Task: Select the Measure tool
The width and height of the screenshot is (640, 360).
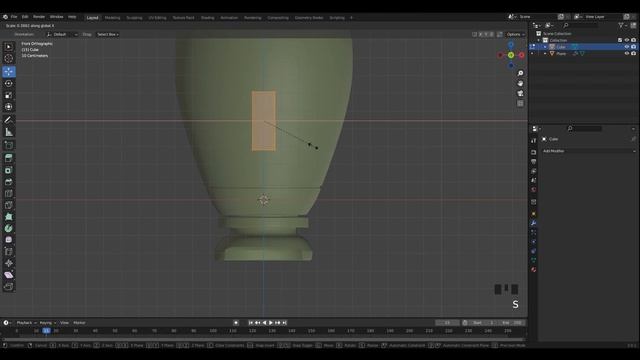Action: (x=9, y=132)
